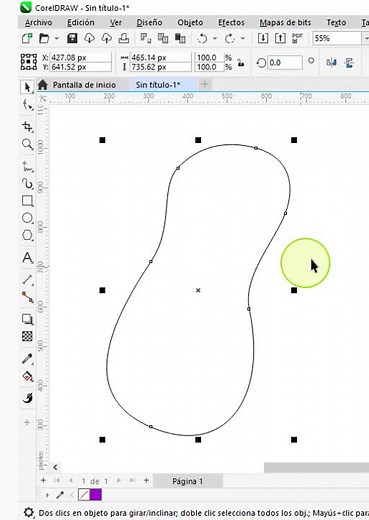Screen dimensions: 369x520
Task: Click the purple color swatch
Action: coord(96,495)
